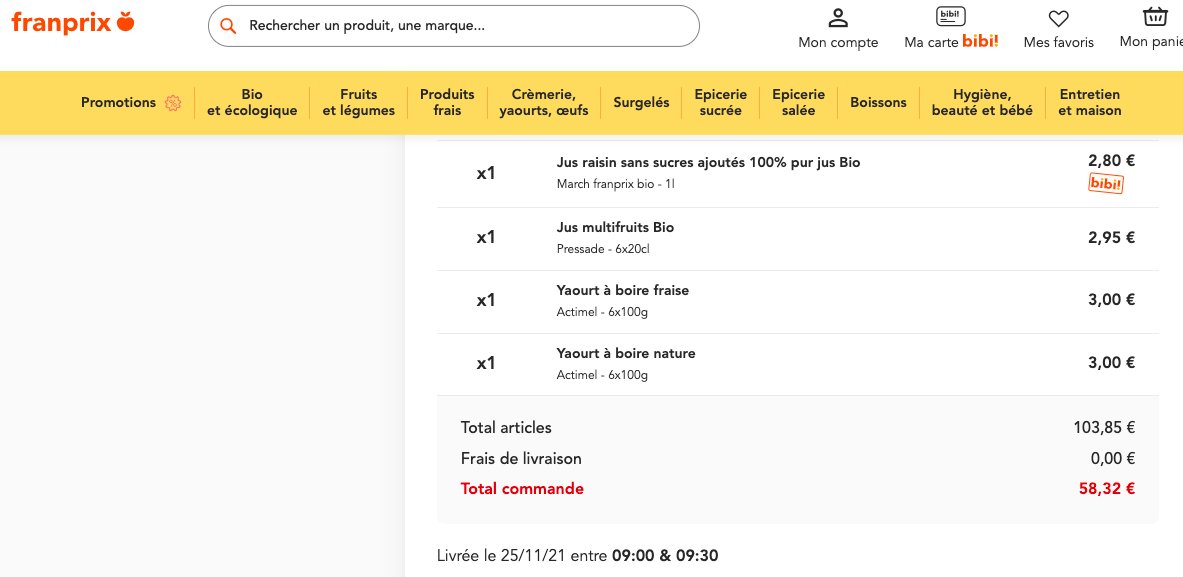Open Bio et écologique category

(252, 103)
